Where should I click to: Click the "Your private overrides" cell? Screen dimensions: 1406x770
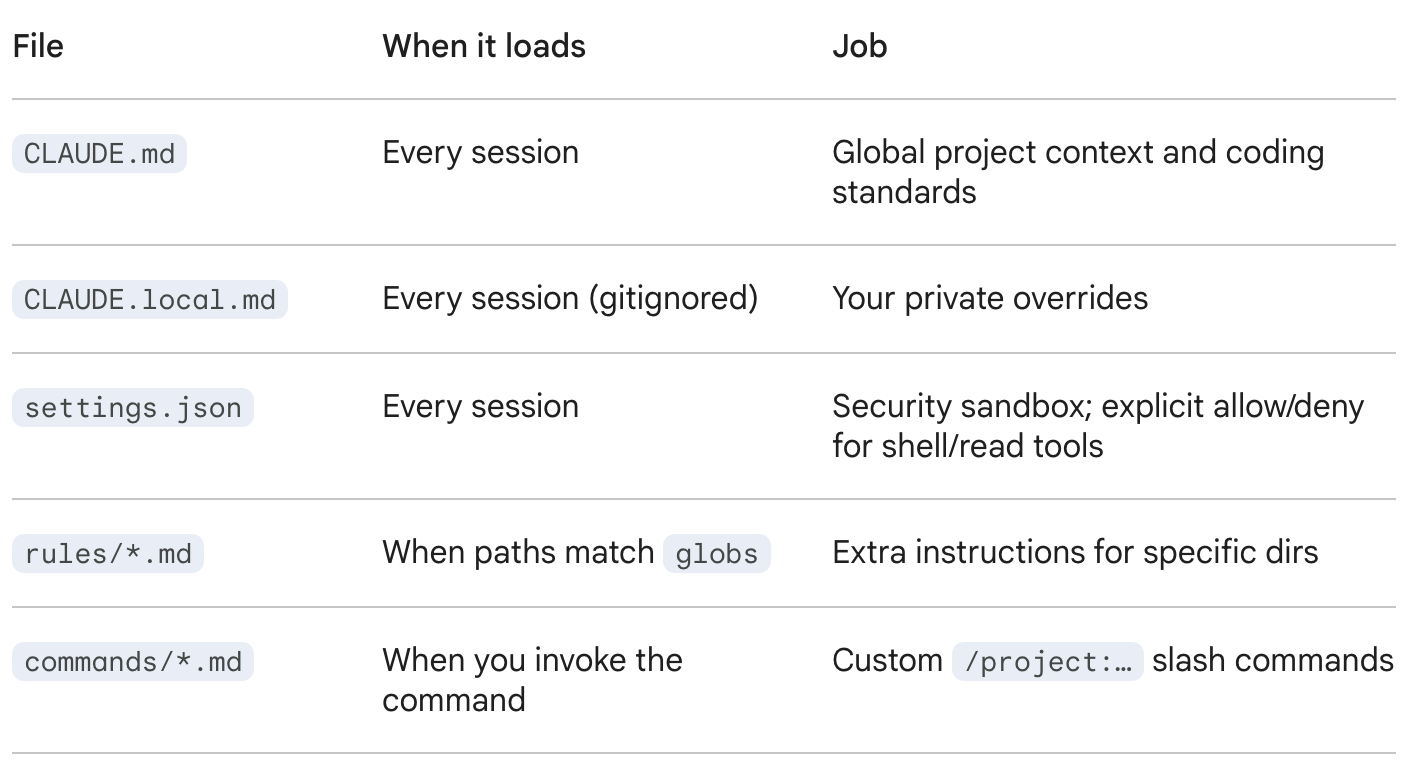click(x=989, y=299)
